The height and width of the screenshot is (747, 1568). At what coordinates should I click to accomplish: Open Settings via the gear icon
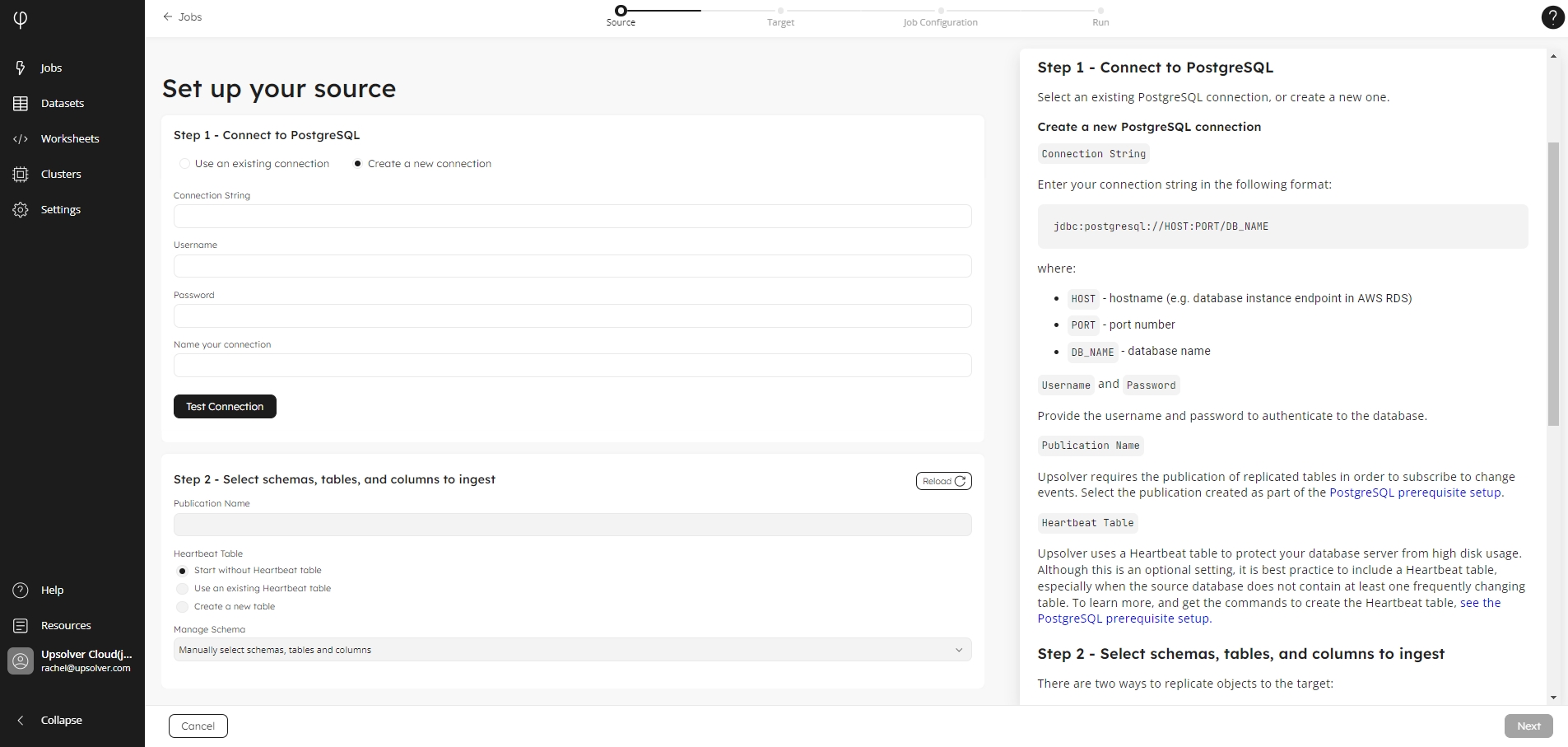coord(21,209)
